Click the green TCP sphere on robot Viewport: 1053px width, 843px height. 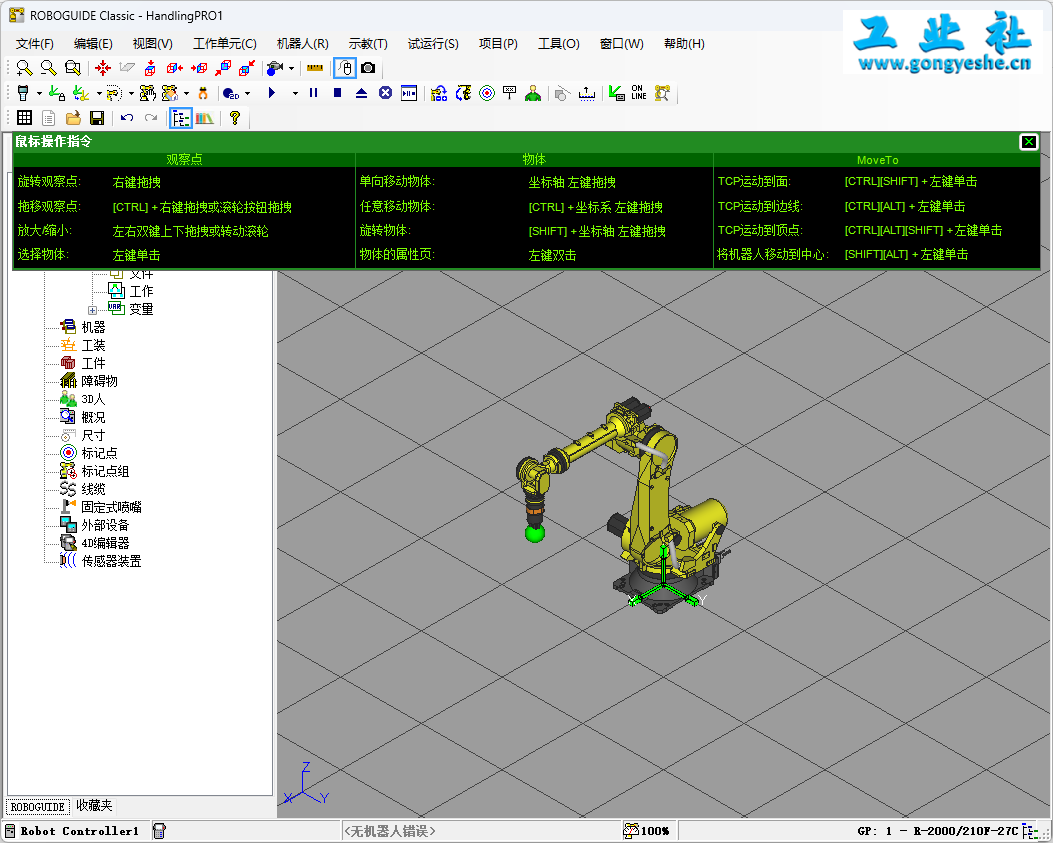click(x=535, y=534)
